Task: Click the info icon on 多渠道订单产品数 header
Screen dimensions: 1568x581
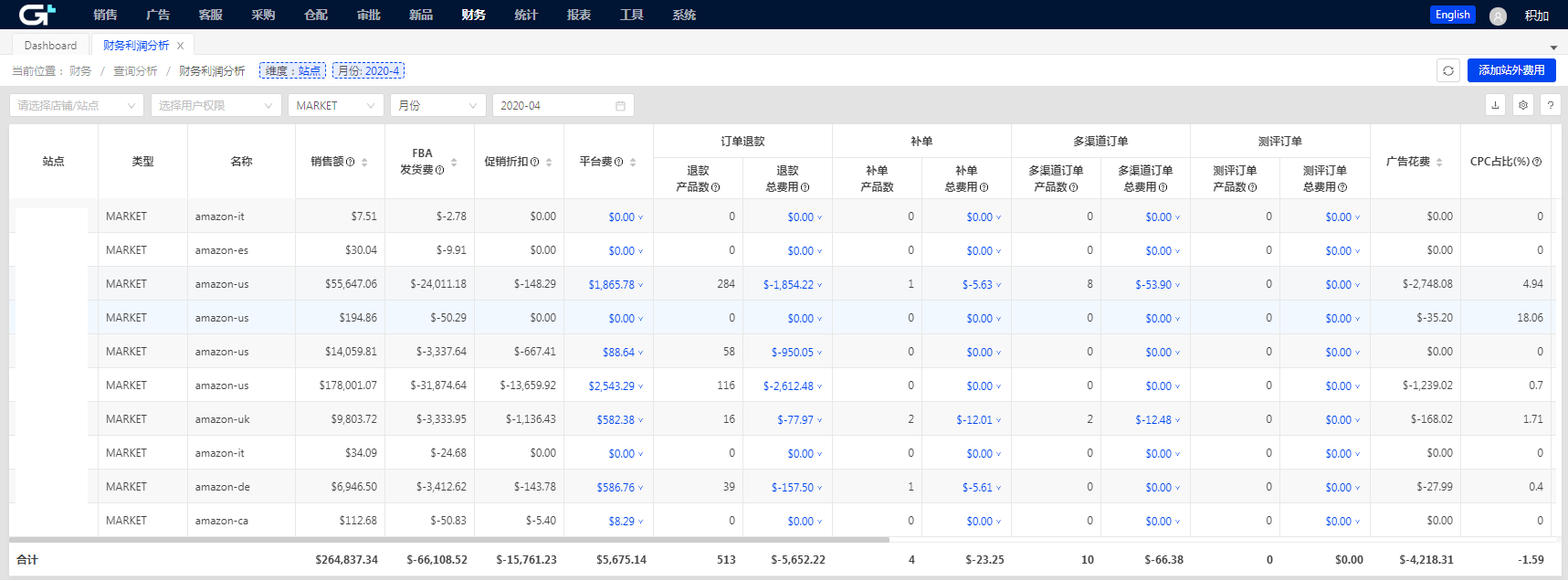Action: (1074, 187)
